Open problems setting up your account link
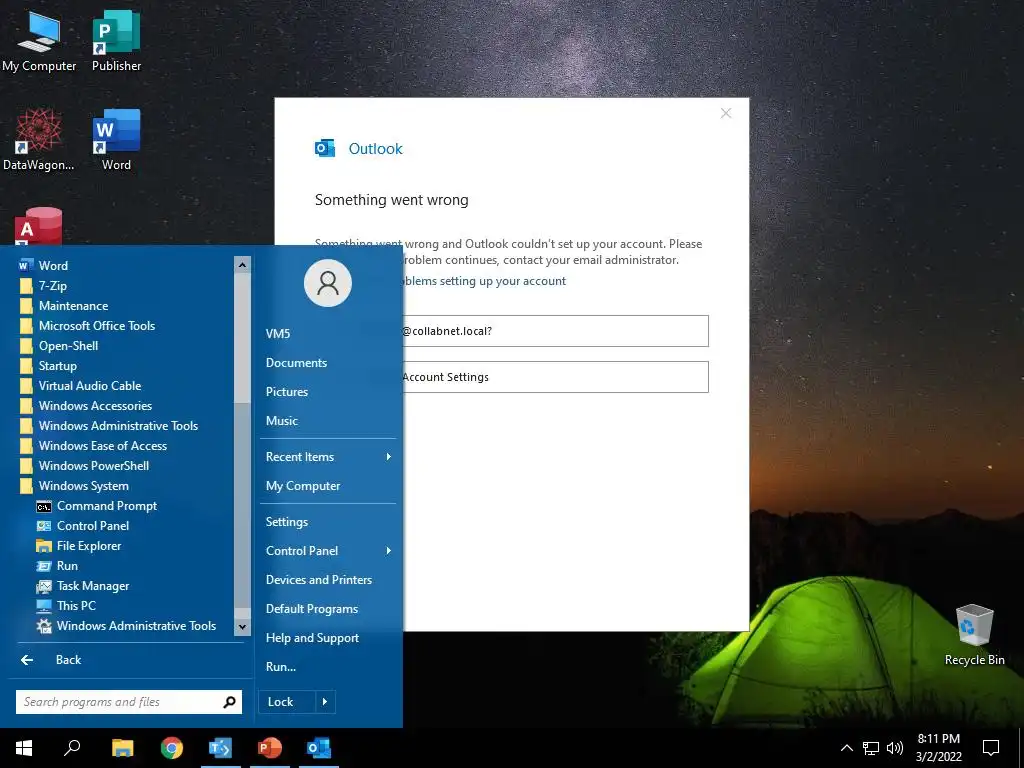 tap(484, 281)
